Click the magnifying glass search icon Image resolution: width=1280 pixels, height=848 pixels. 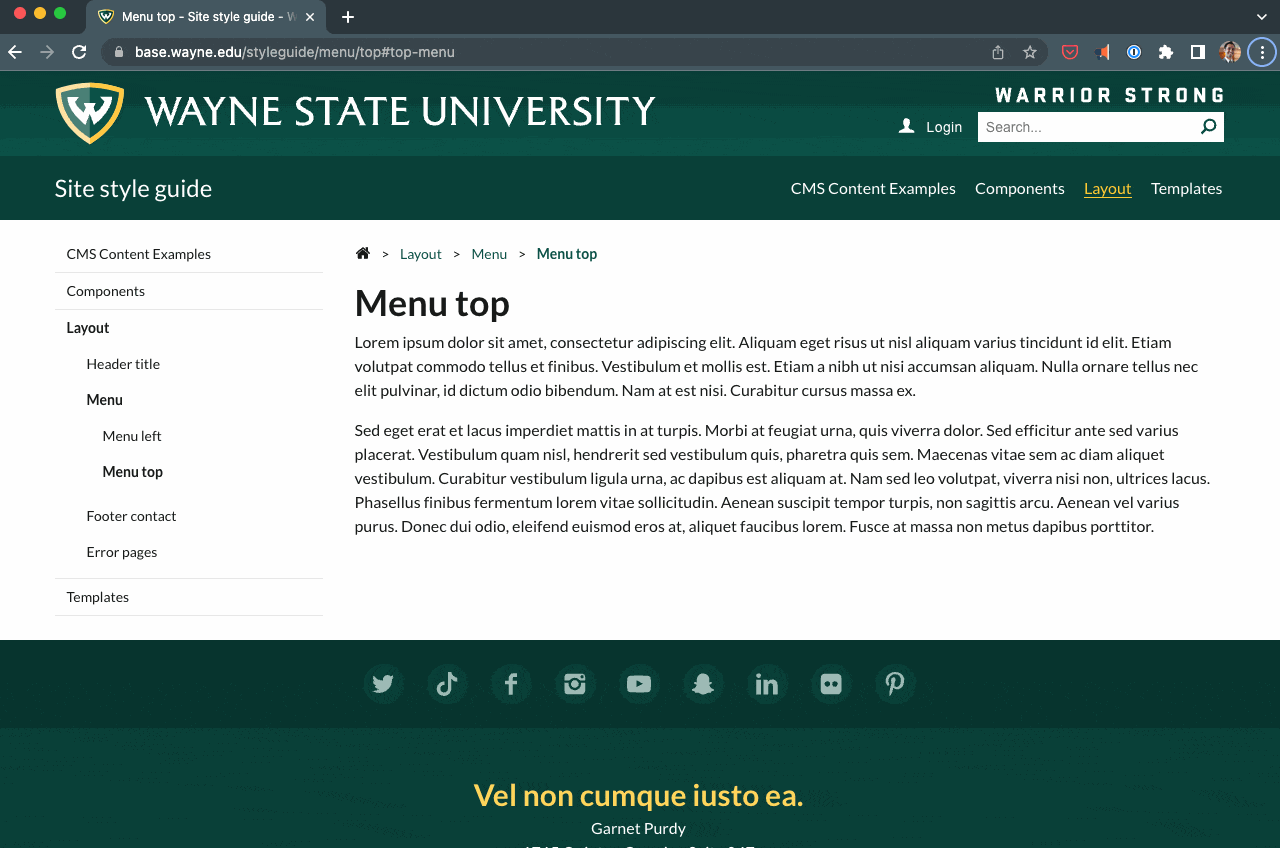click(x=1208, y=126)
